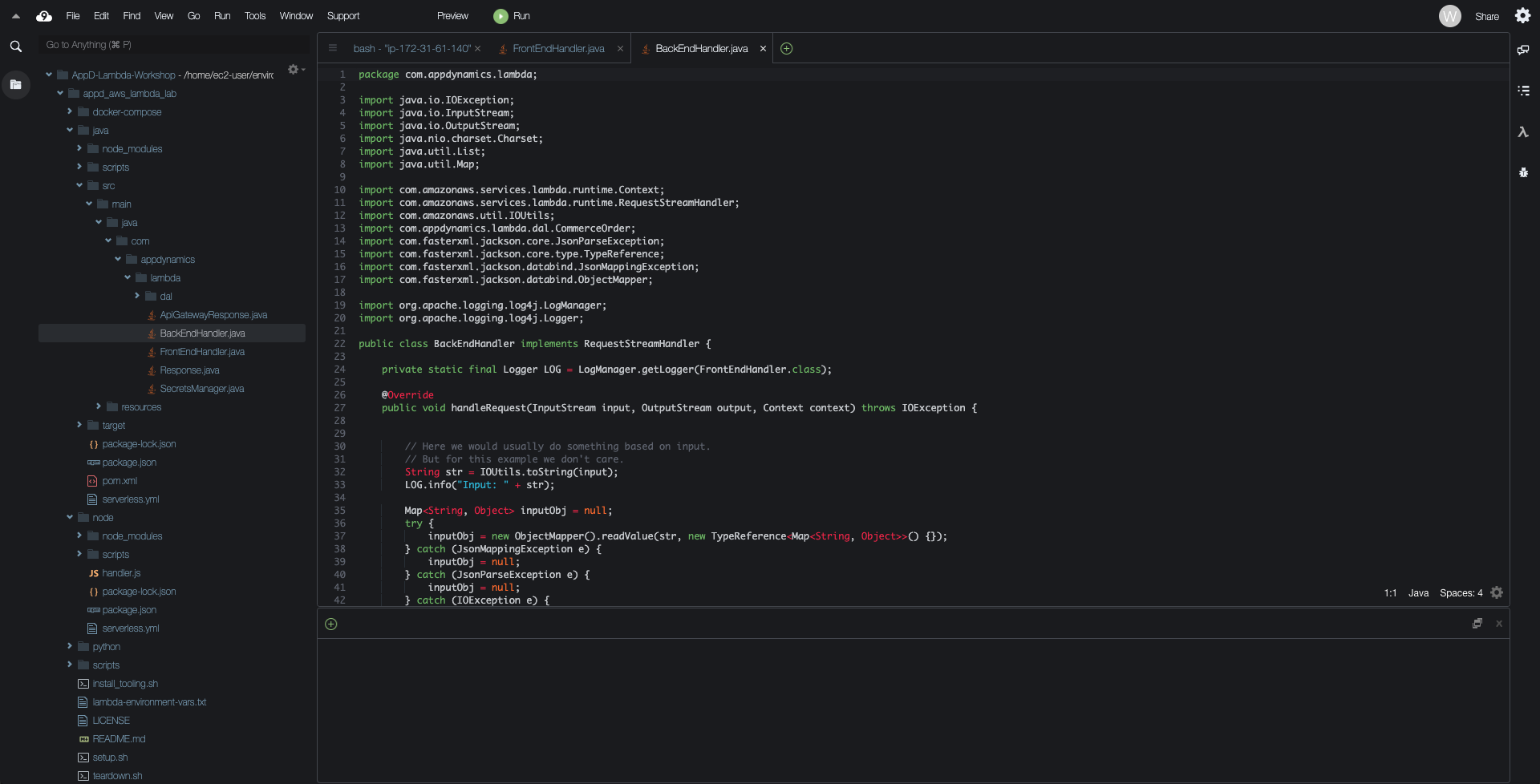
Task: Expand the target folder in the tree
Action: [79, 426]
